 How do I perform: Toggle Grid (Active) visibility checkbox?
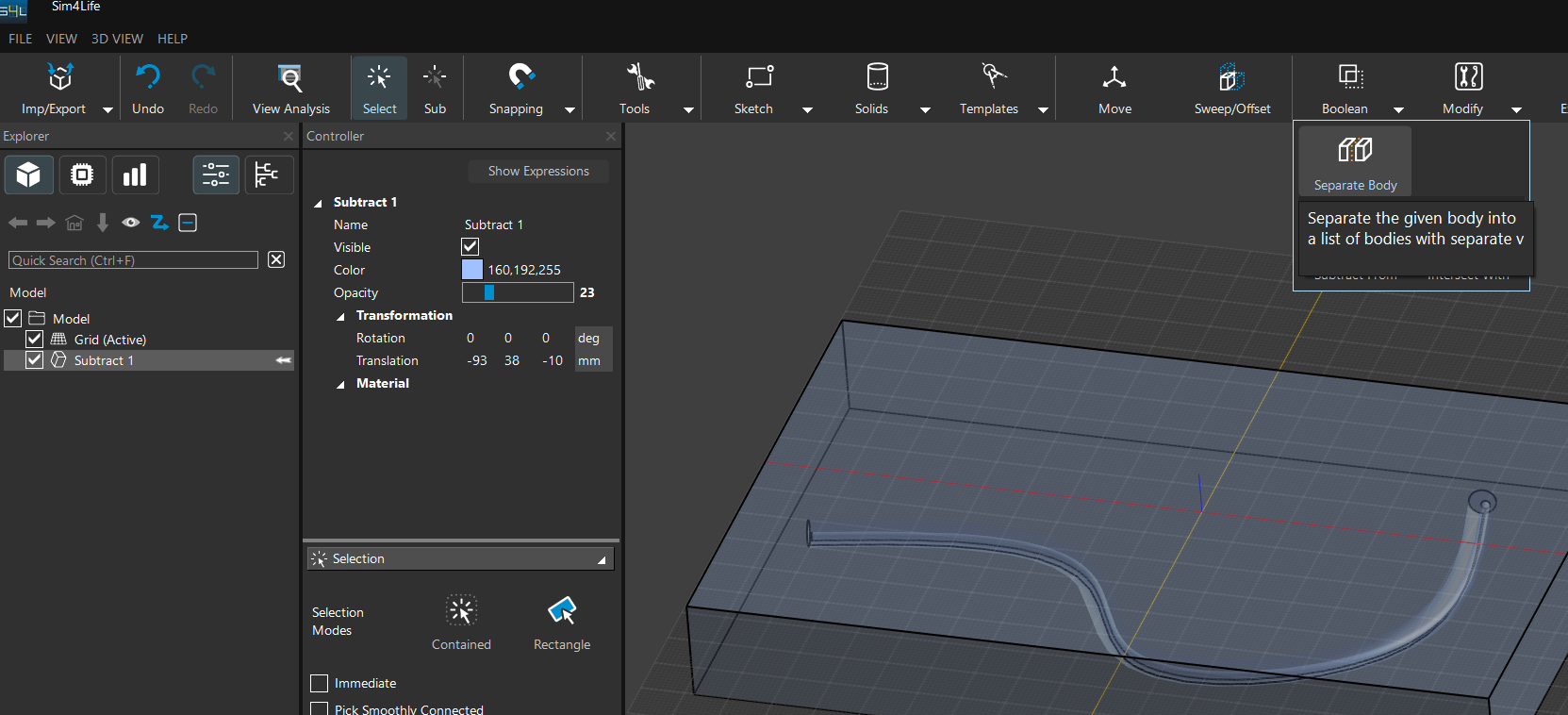pos(35,340)
